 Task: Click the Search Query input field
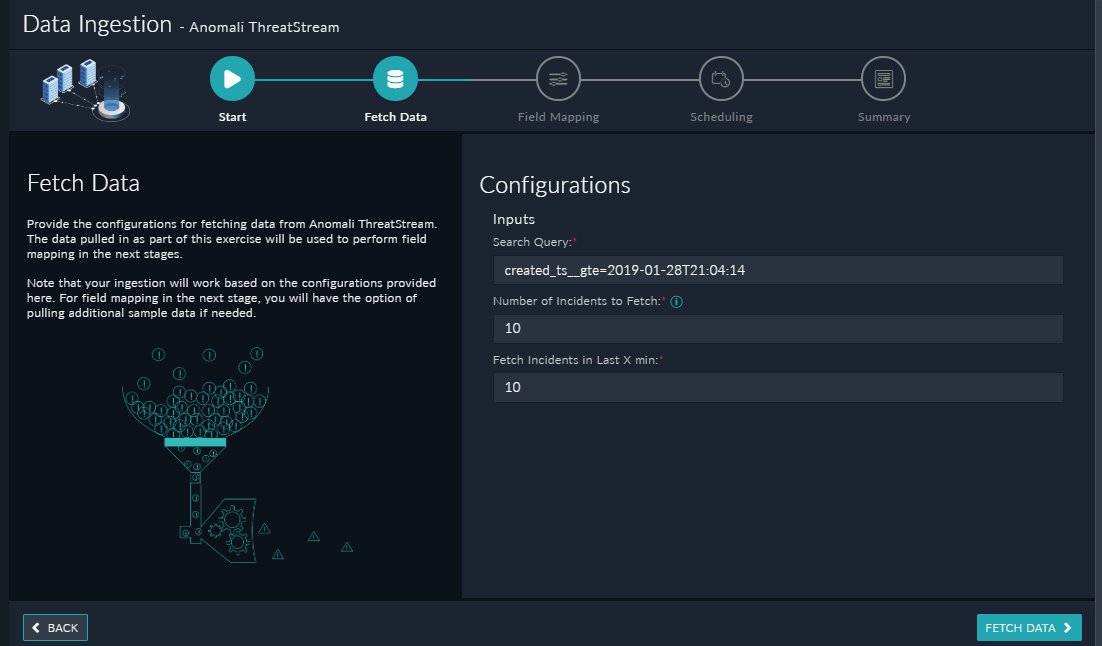pyautogui.click(x=778, y=270)
